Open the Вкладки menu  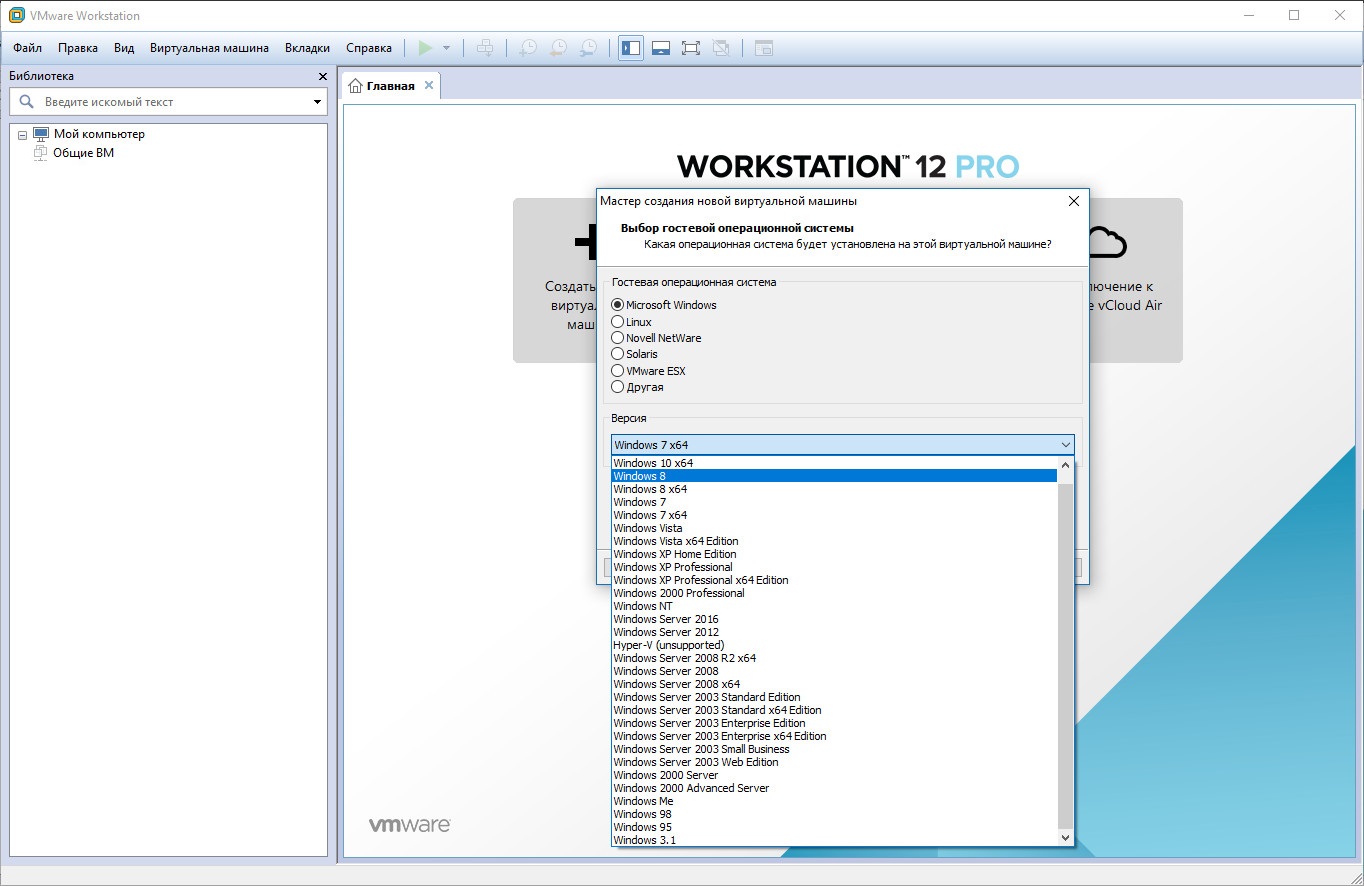(x=307, y=48)
